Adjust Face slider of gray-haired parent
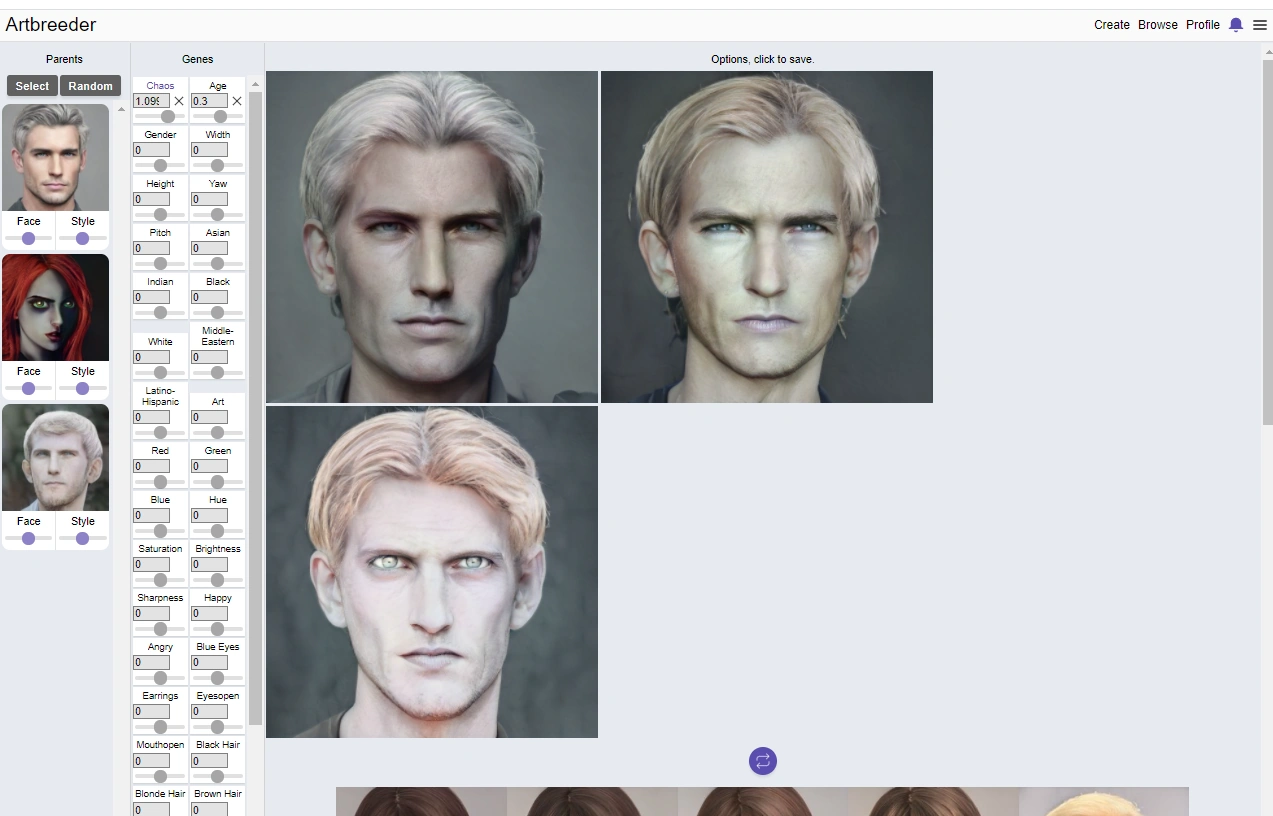Image resolution: width=1273 pixels, height=816 pixels. tap(28, 238)
